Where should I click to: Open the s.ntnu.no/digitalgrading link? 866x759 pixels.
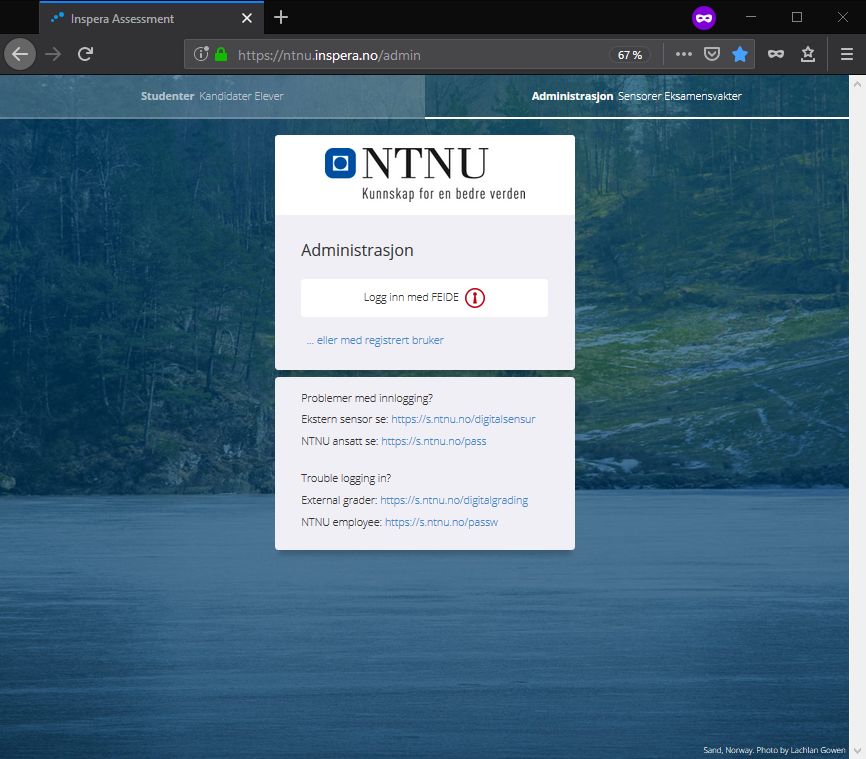point(454,500)
